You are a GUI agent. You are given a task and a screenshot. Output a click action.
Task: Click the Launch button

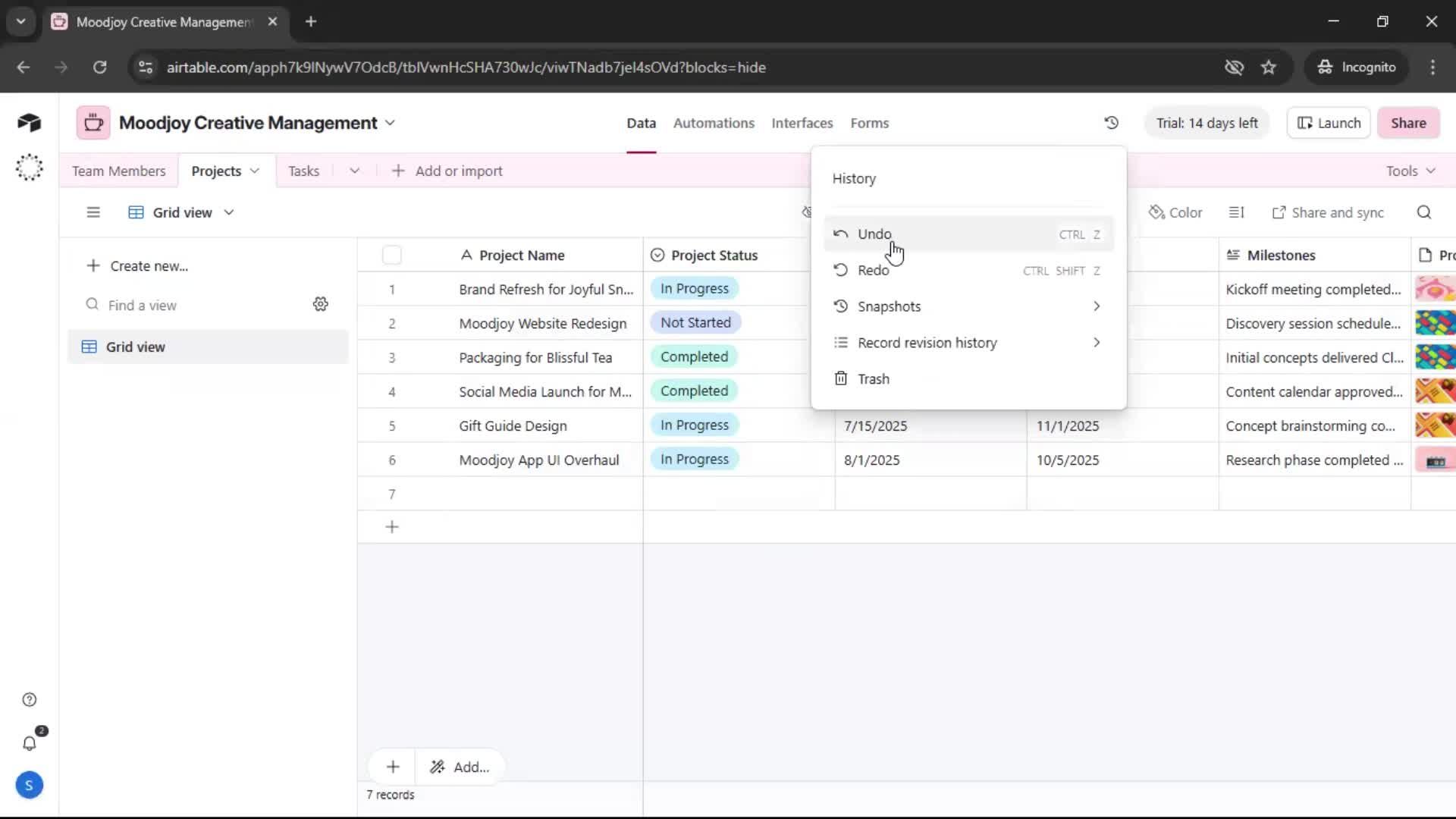click(x=1329, y=123)
